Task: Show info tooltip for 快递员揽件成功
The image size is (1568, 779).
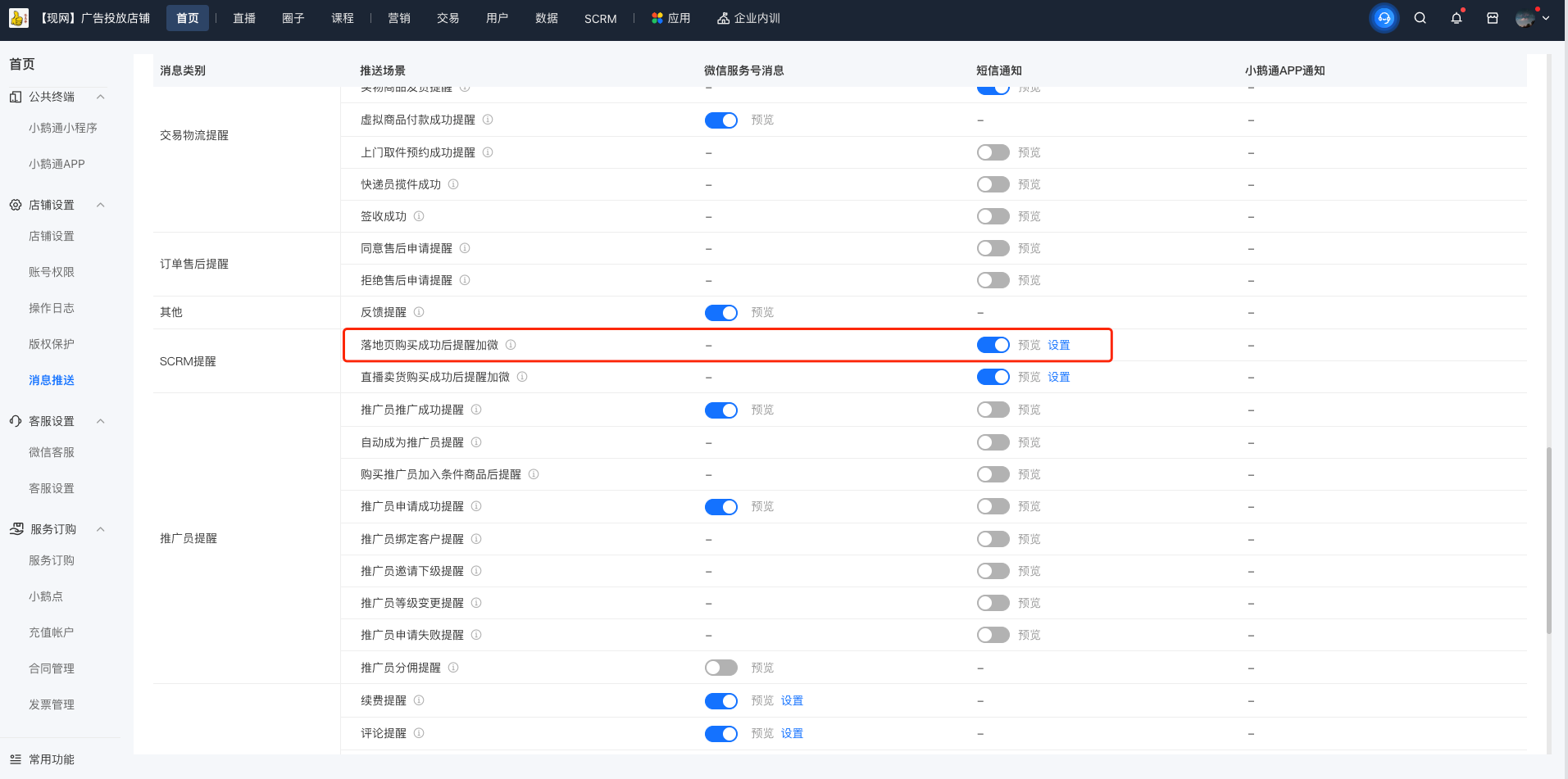Action: [x=453, y=184]
